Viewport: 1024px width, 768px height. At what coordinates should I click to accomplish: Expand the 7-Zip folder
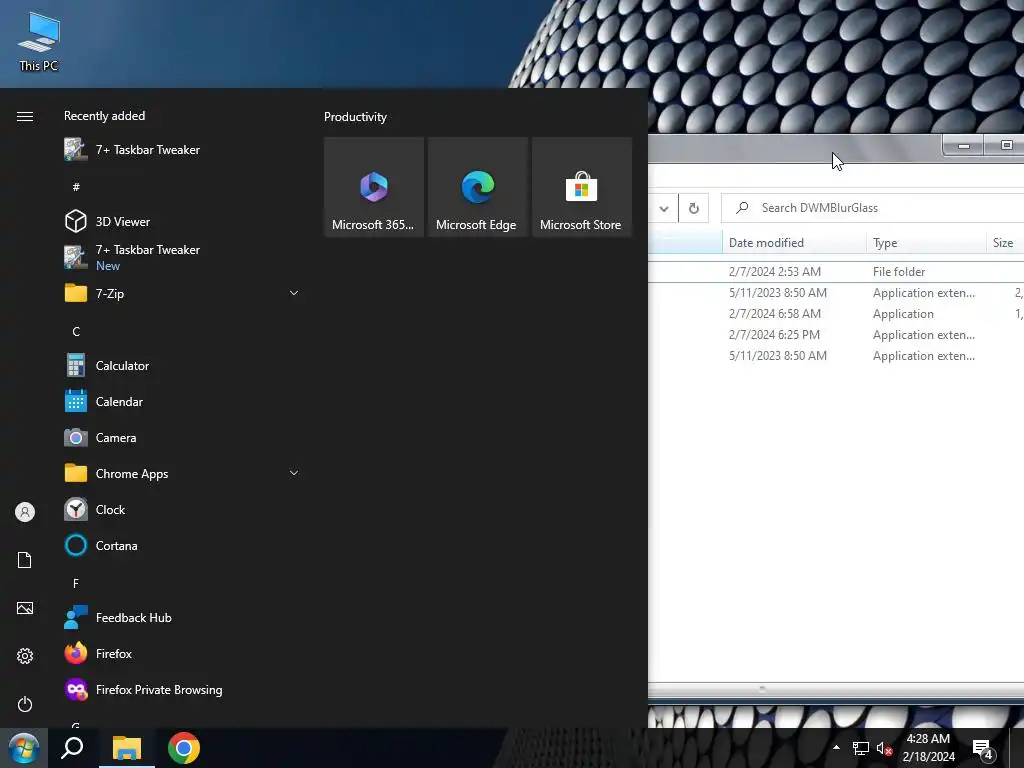183,293
